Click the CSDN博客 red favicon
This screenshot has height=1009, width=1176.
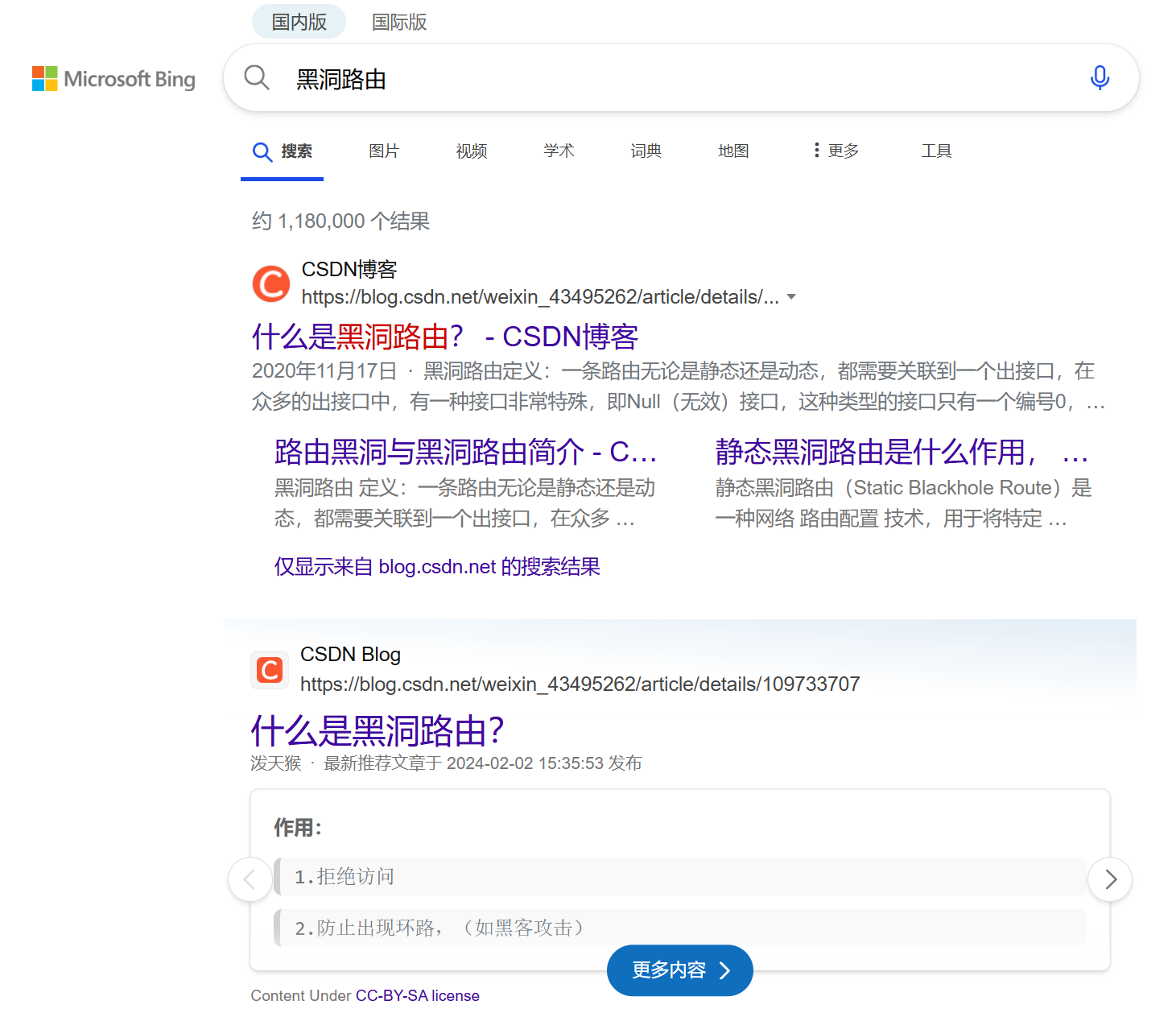[271, 283]
